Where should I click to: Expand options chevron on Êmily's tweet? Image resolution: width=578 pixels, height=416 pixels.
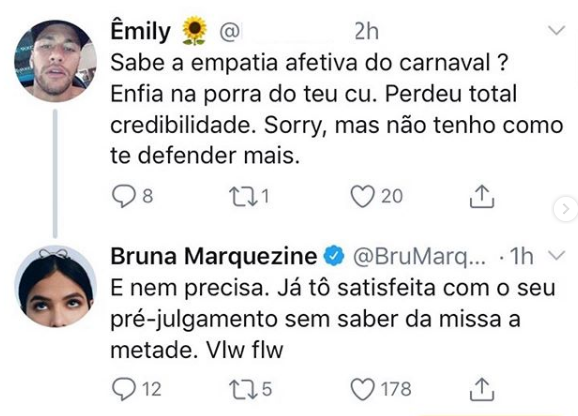556,30
